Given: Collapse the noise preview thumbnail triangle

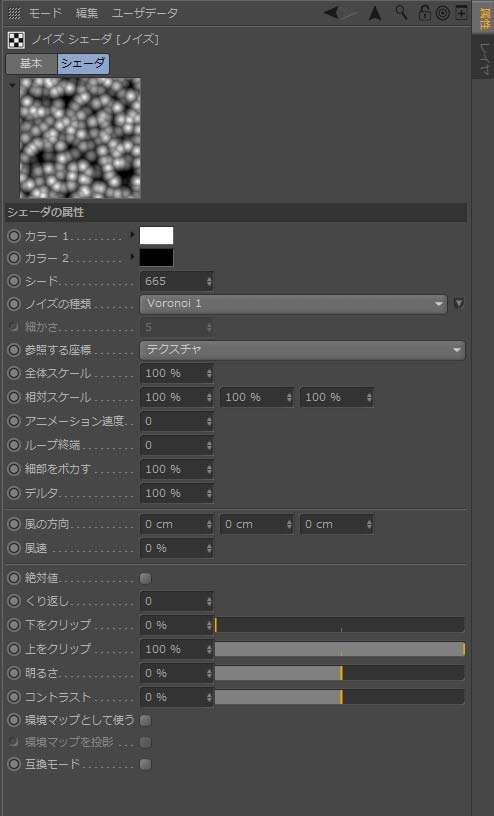Looking at the screenshot, I should [12, 84].
